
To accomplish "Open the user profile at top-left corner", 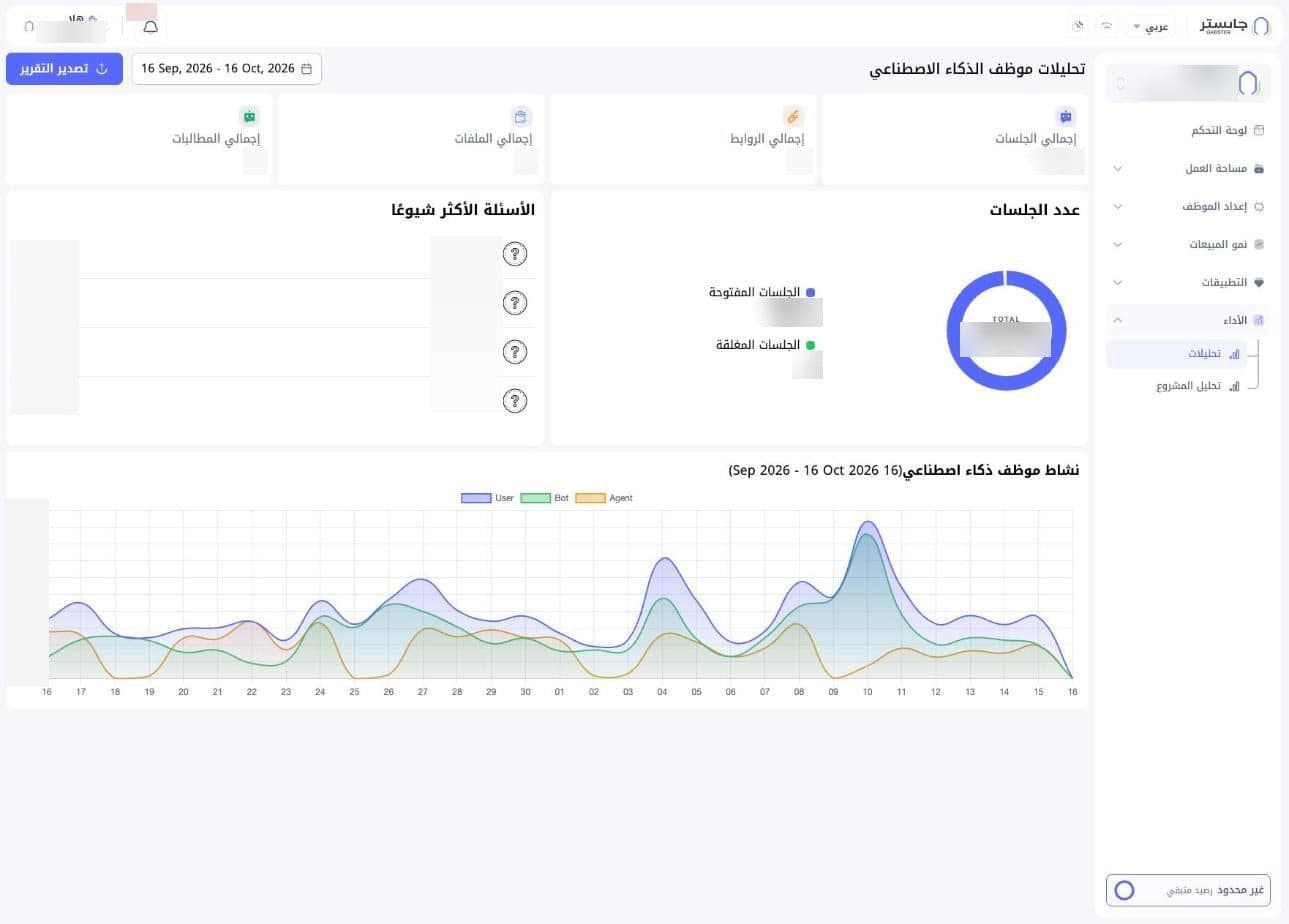I will pyautogui.click(x=68, y=26).
